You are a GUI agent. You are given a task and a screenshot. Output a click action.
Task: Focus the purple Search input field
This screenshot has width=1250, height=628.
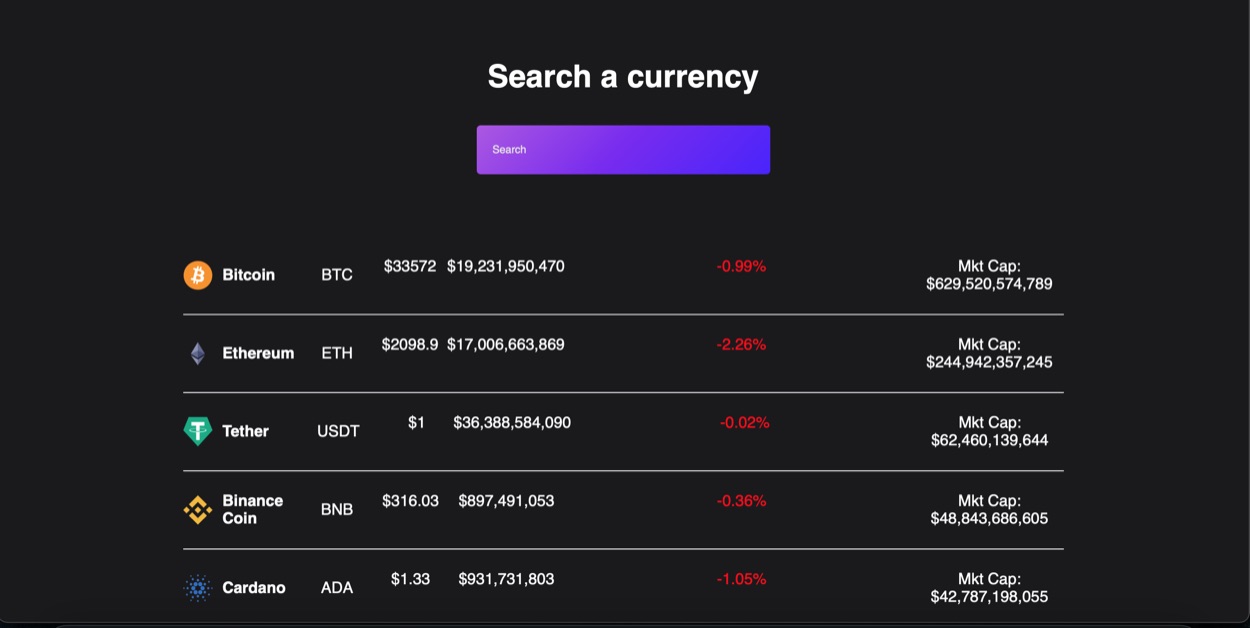click(623, 150)
